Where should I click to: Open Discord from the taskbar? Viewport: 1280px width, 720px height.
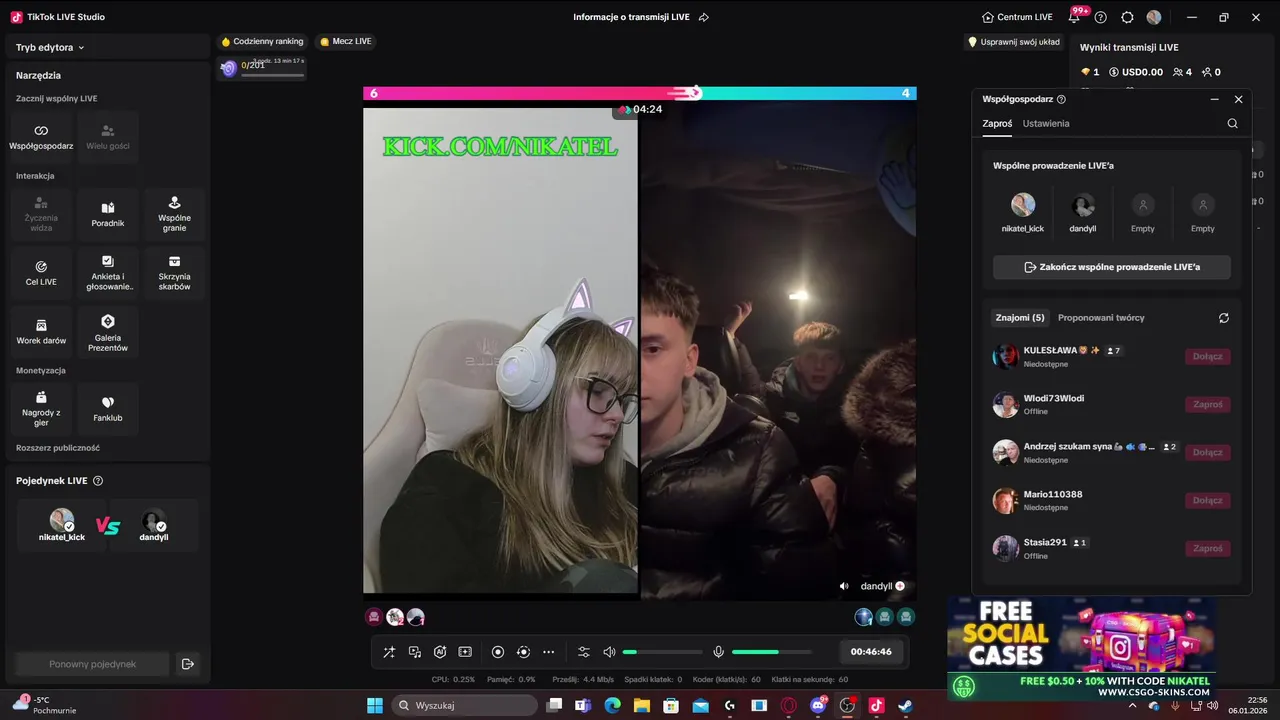(818, 705)
